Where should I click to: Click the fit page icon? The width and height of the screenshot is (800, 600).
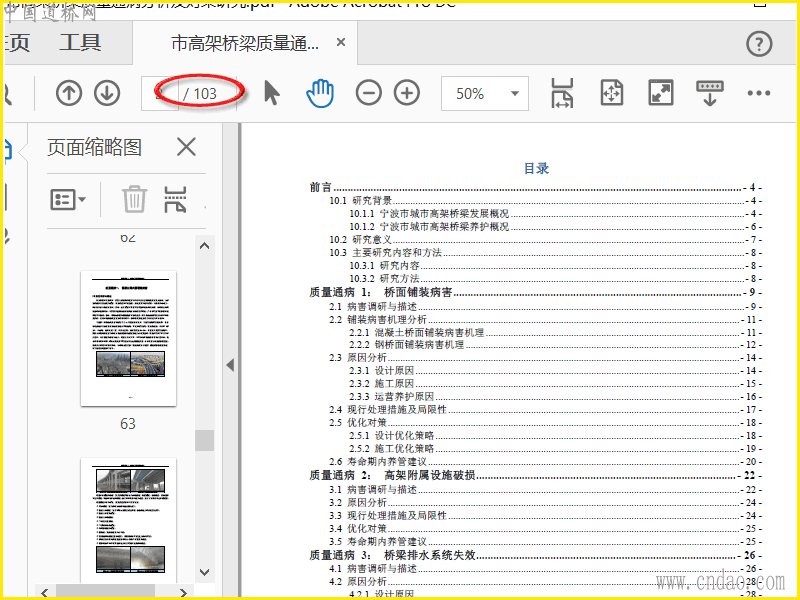point(612,93)
